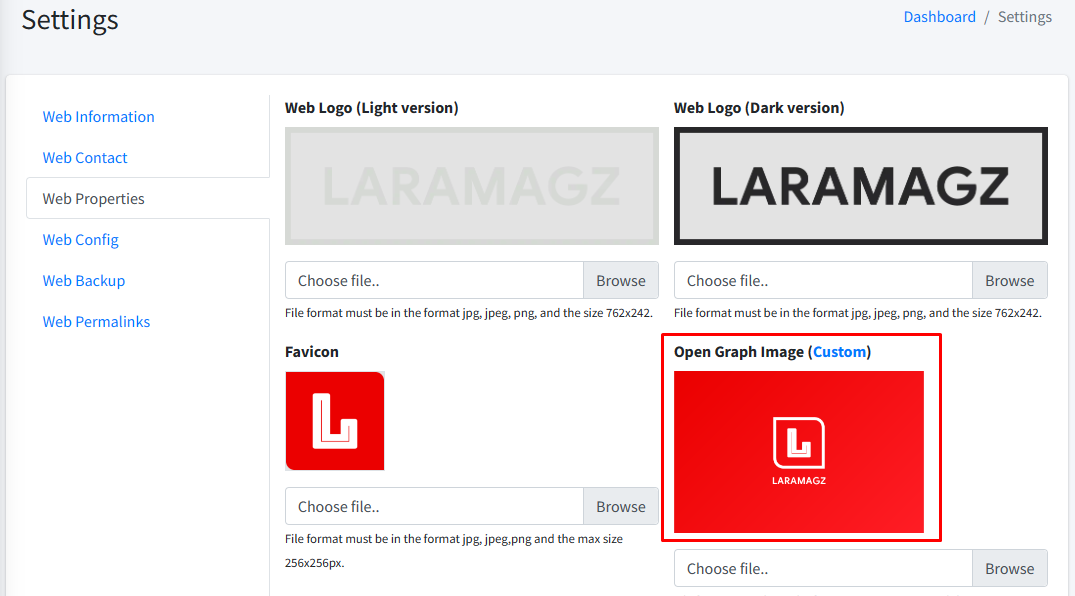Screen dimensions: 1075x596
Task: Click the dark version LARAMAGZ logo preview
Action: pos(860,186)
